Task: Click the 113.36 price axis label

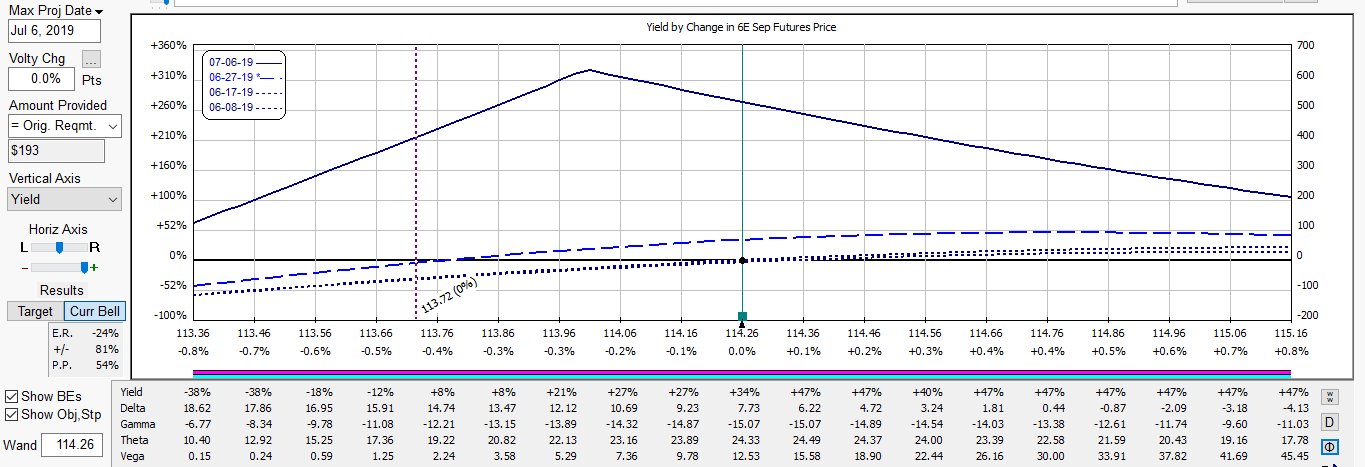Action: click(192, 334)
